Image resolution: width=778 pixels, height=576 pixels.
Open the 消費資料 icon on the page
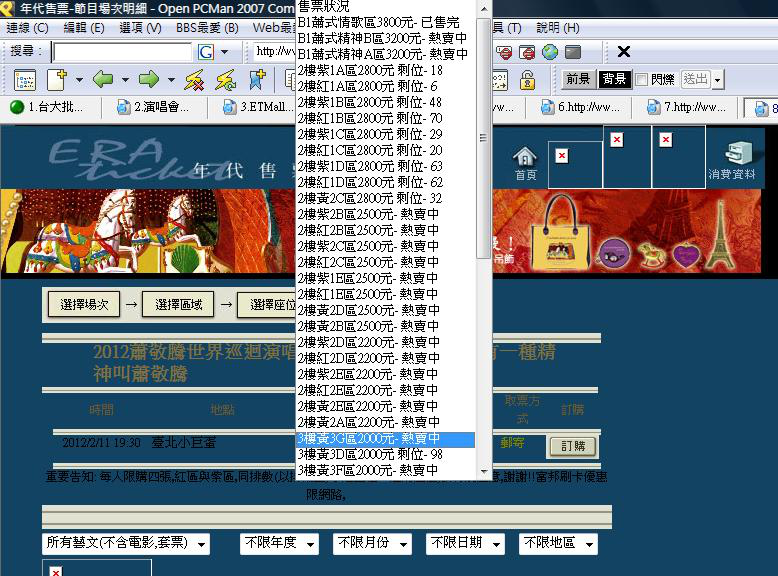coord(732,160)
